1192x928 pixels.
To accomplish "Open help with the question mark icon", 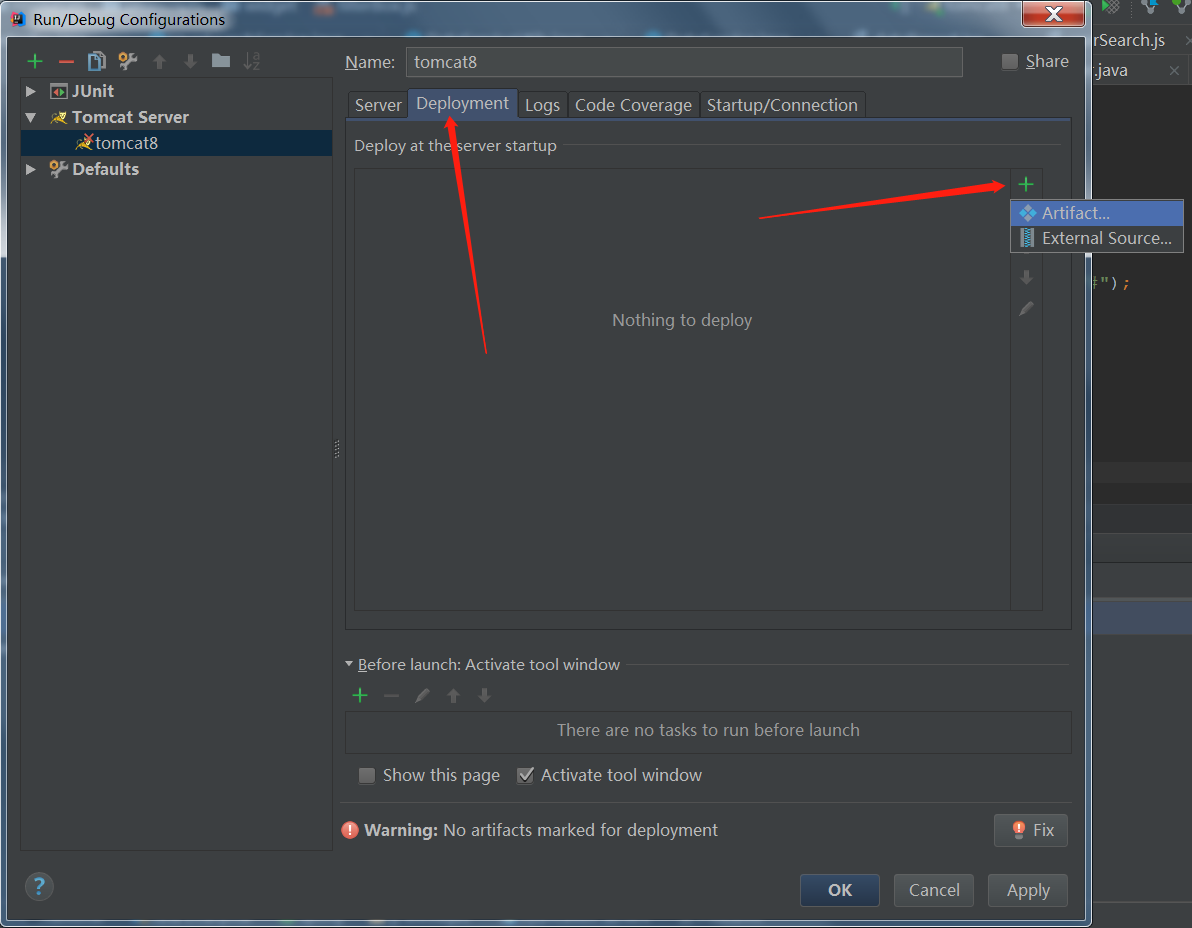I will tap(40, 886).
